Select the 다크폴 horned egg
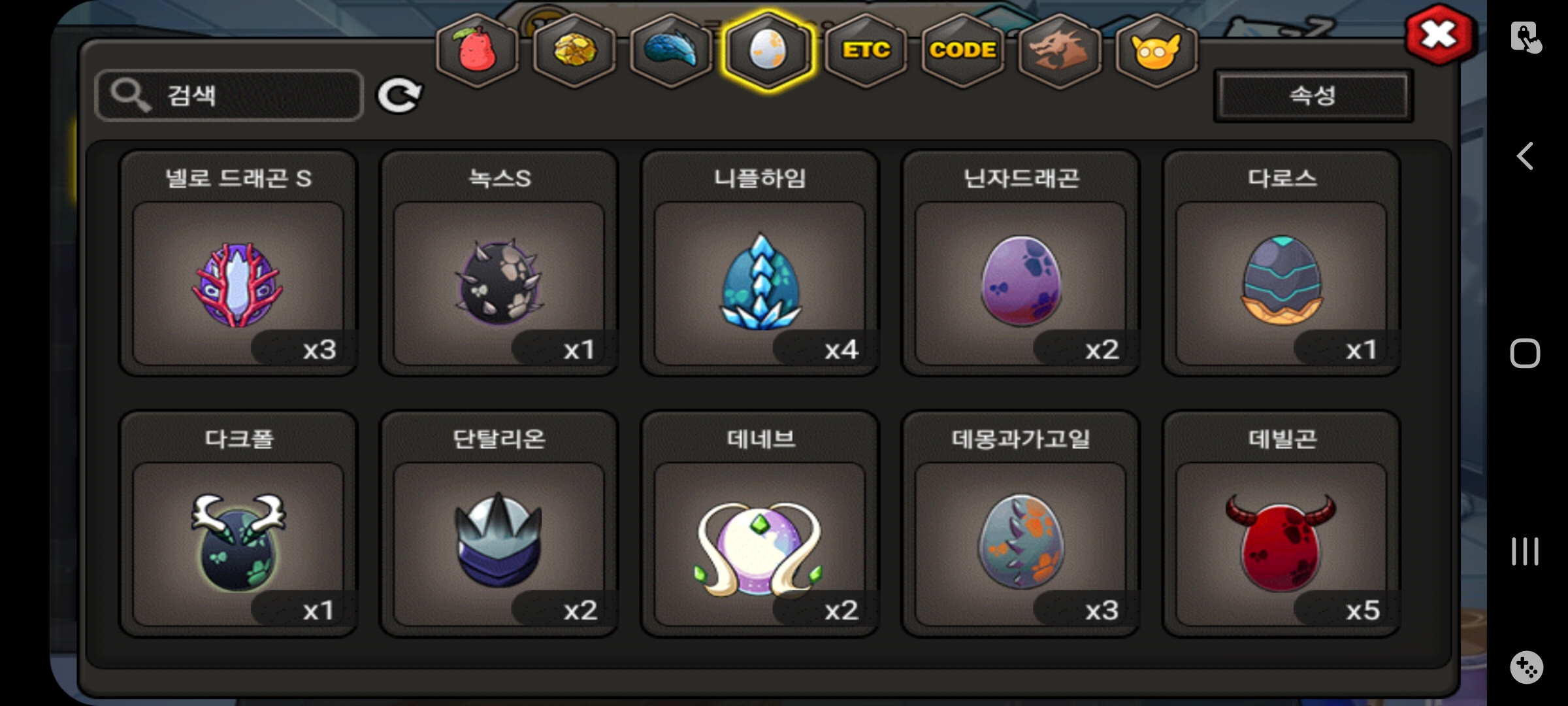 pyautogui.click(x=238, y=524)
